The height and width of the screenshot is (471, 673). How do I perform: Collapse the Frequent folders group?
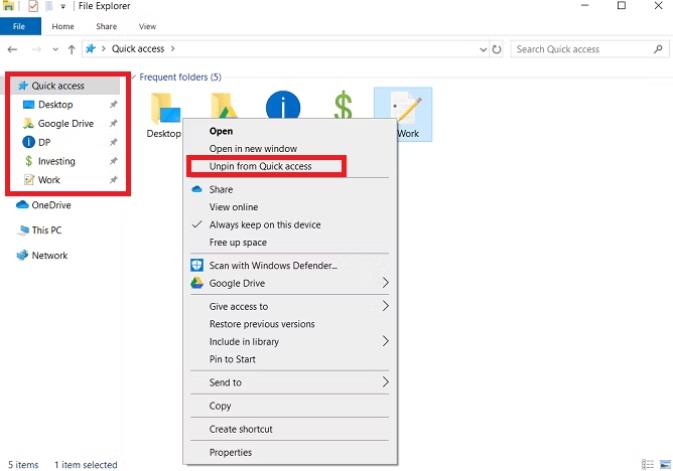click(x=131, y=77)
